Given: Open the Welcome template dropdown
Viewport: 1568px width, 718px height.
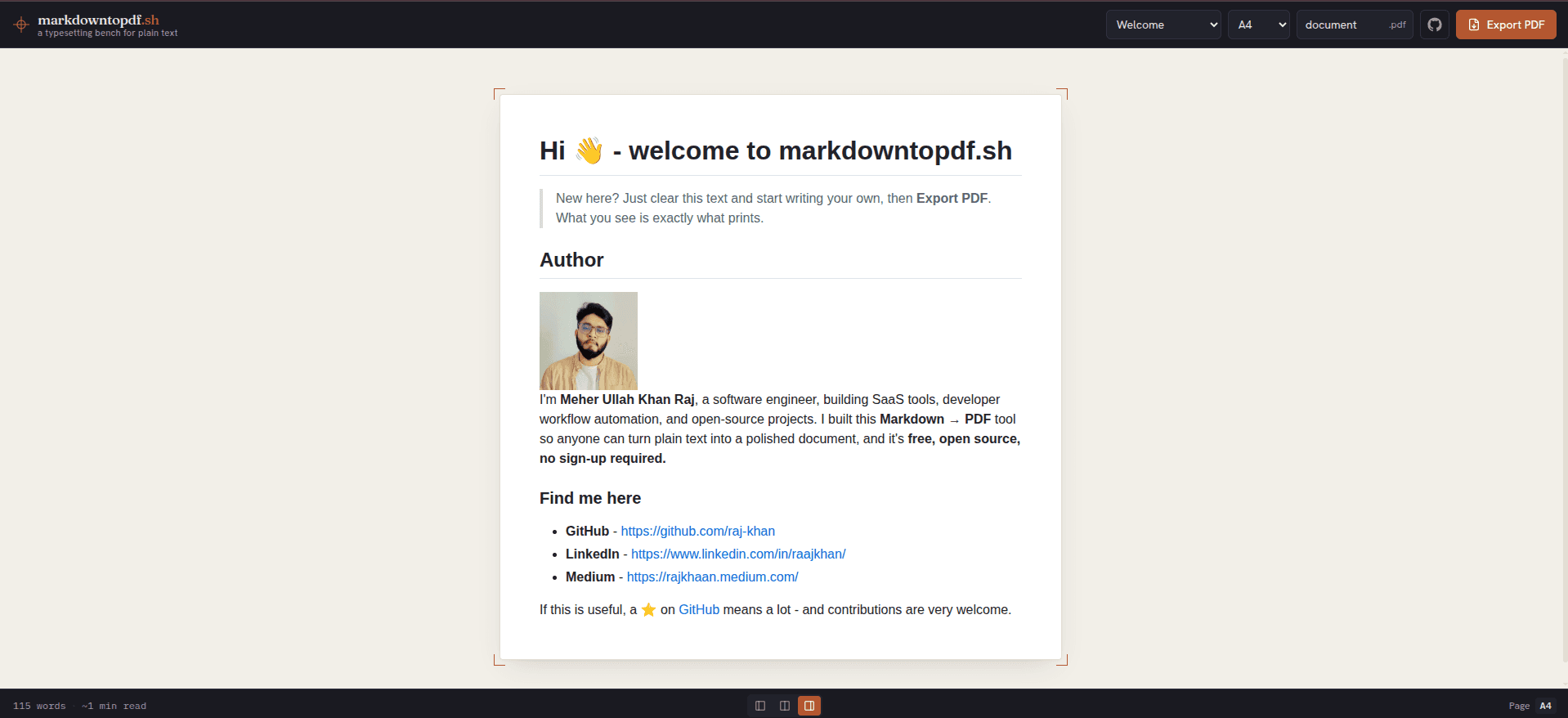Looking at the screenshot, I should tap(1163, 25).
